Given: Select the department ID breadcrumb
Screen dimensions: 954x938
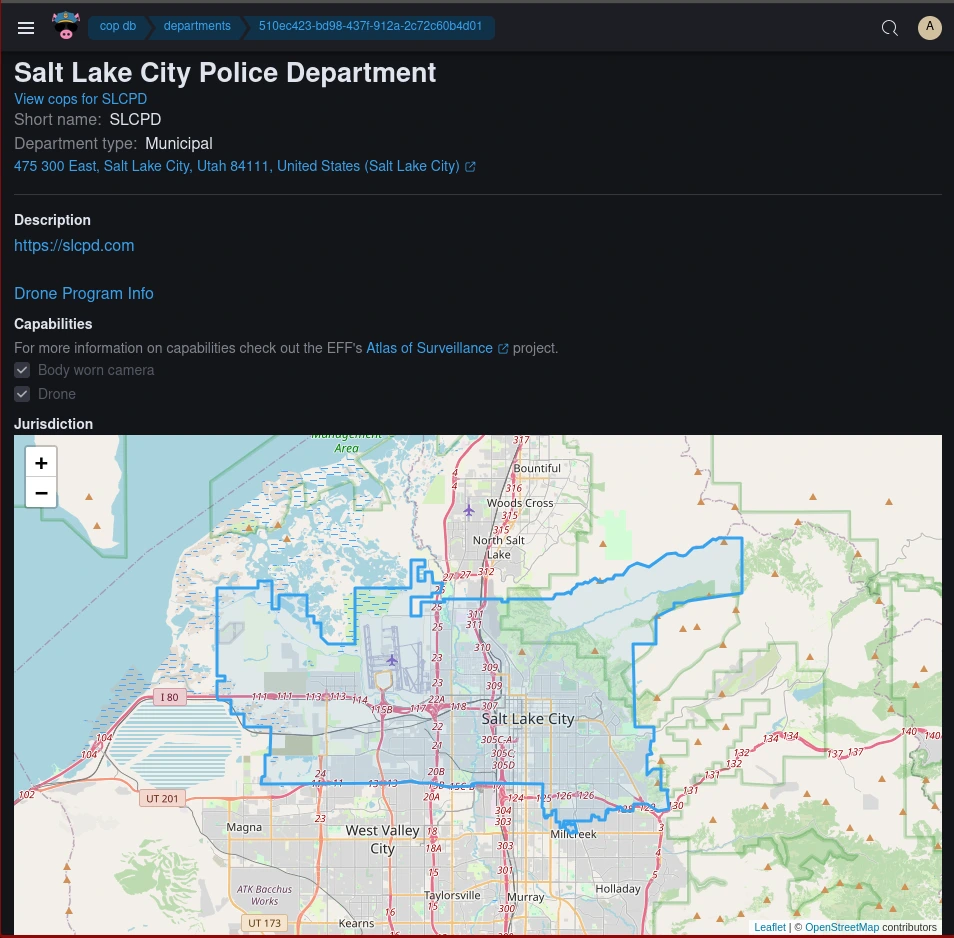Looking at the screenshot, I should [370, 27].
